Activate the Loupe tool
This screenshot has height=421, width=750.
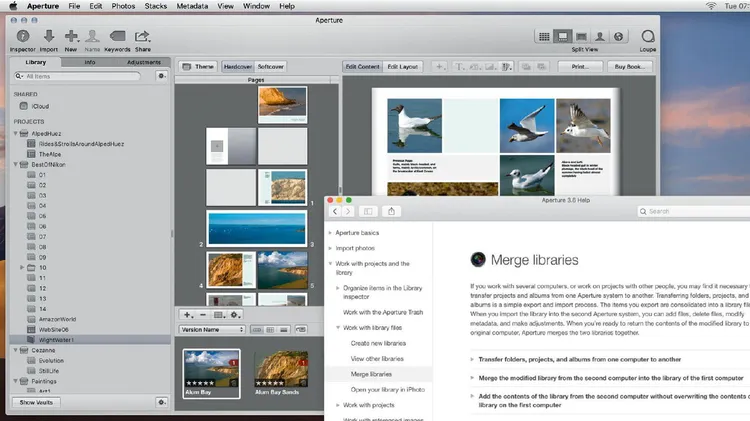point(647,37)
